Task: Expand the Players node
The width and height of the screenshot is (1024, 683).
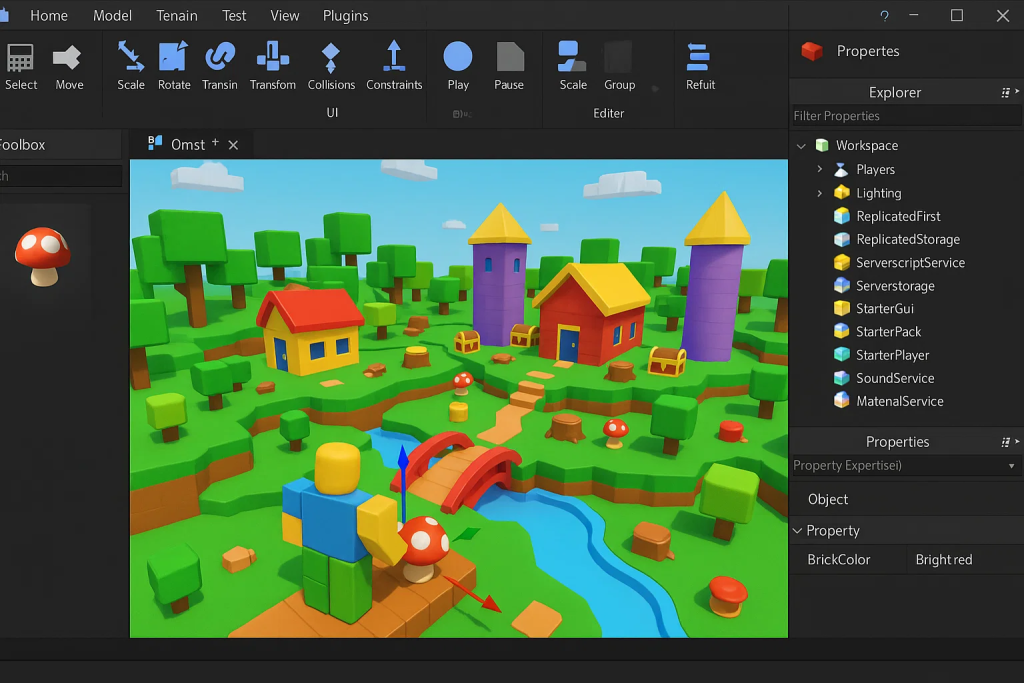Action: pos(820,169)
